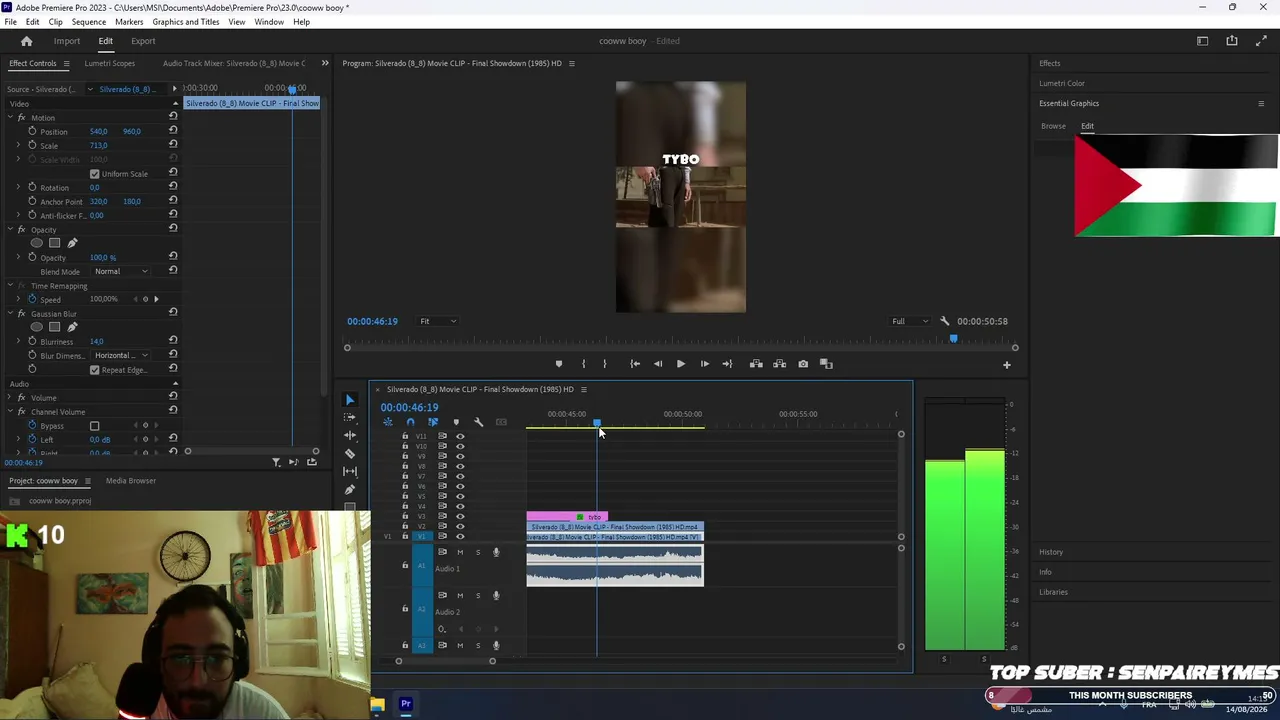The height and width of the screenshot is (720, 1280).
Task: Toggle animation stopwatch for Position
Action: (x=32, y=131)
